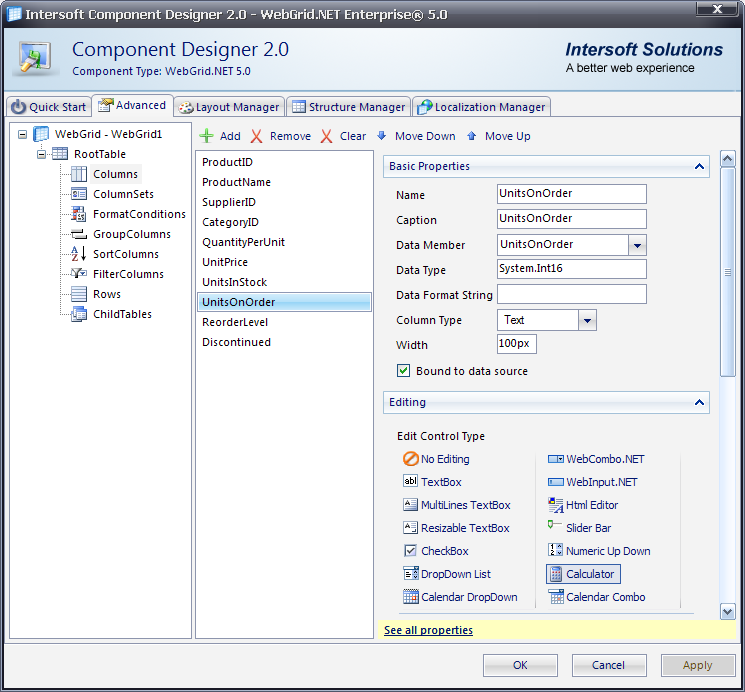Collapse the WebGrid - WebGrid1 tree node
The width and height of the screenshot is (745, 692).
pos(22,135)
